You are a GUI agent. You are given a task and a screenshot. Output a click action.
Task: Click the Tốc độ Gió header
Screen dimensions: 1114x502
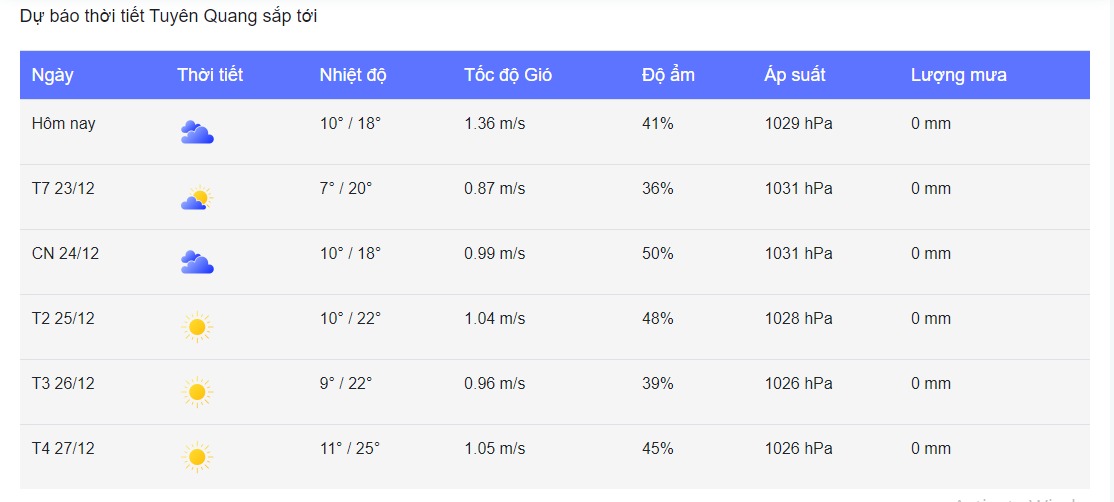pyautogui.click(x=508, y=75)
